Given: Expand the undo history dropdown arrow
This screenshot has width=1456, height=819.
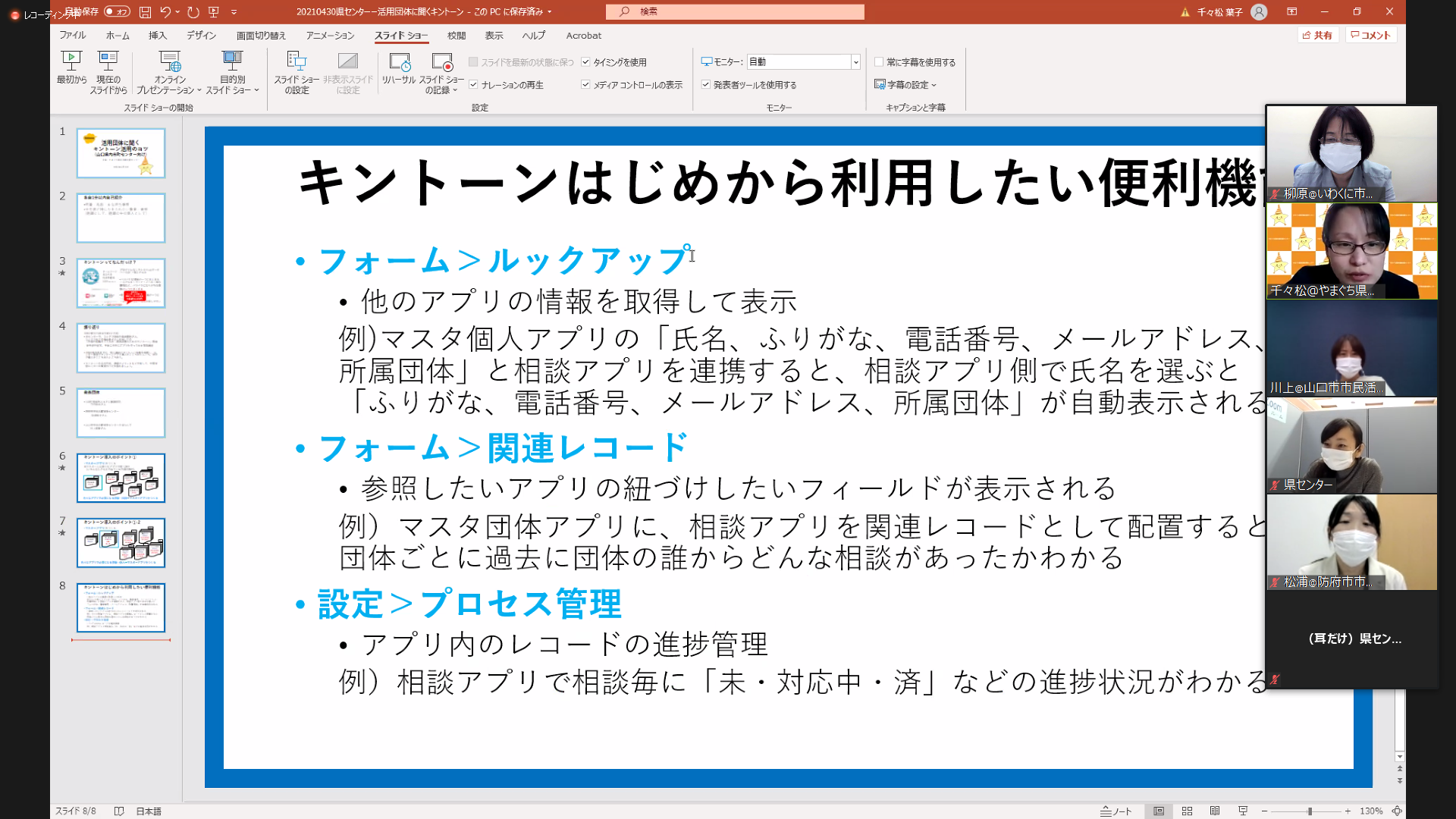Looking at the screenshot, I should click(177, 11).
